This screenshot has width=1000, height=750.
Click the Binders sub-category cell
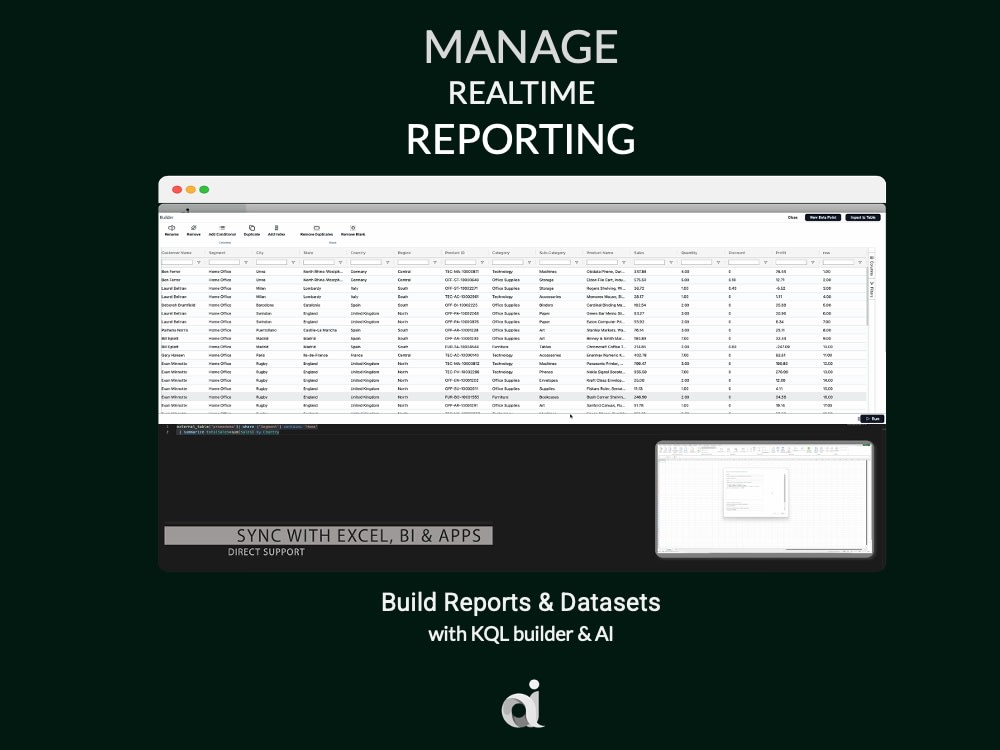click(547, 305)
